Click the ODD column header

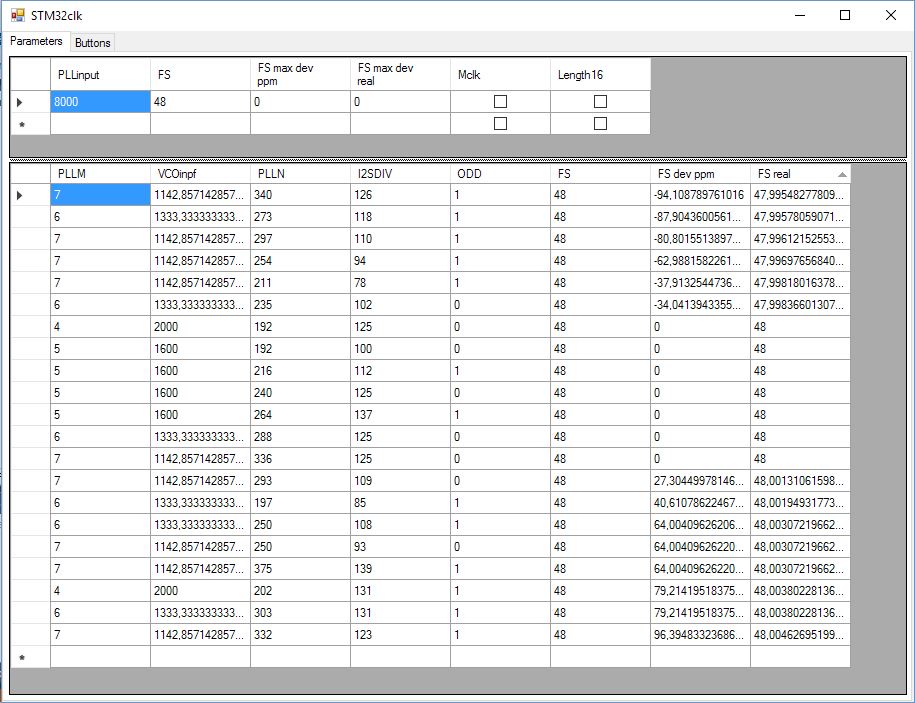pyautogui.click(x=500, y=174)
